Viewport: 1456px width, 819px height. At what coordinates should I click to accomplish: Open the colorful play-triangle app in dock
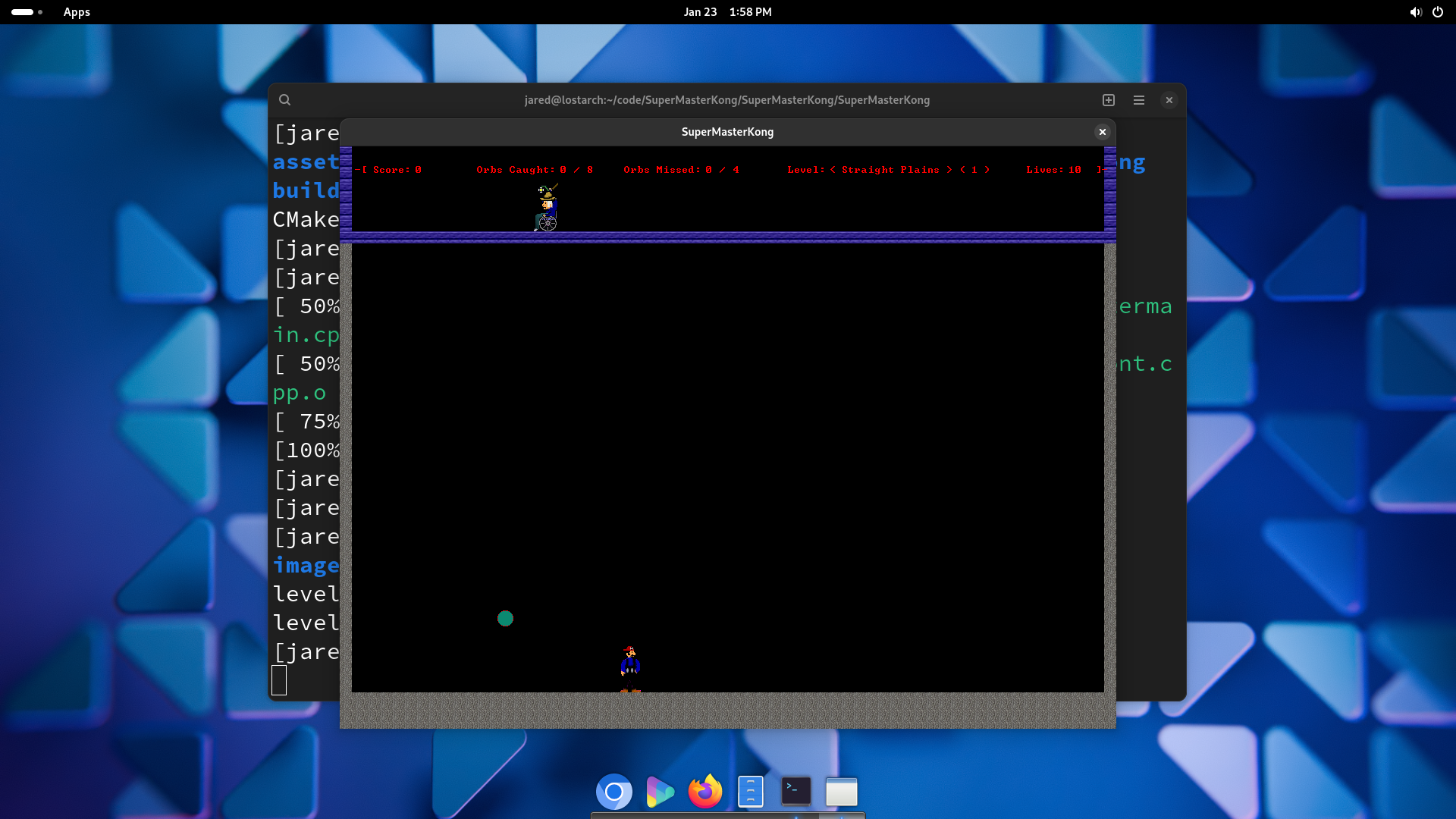(x=660, y=792)
